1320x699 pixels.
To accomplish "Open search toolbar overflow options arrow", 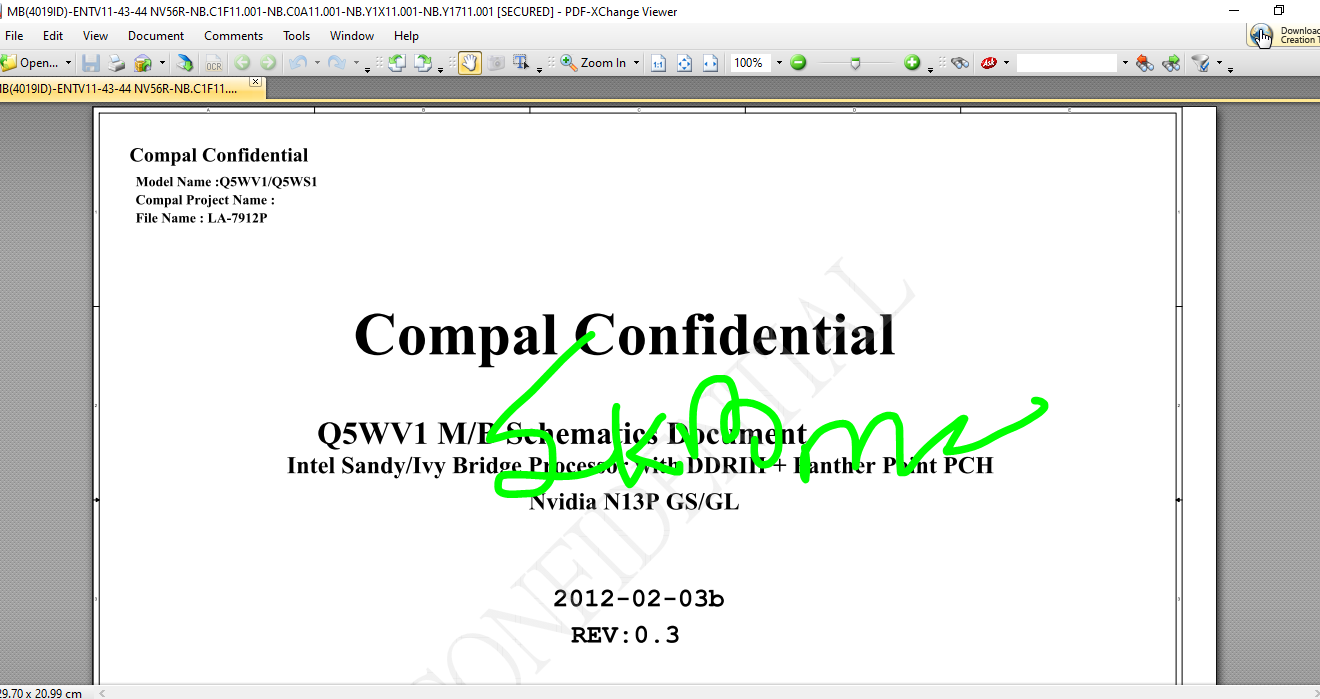I will [x=1231, y=70].
